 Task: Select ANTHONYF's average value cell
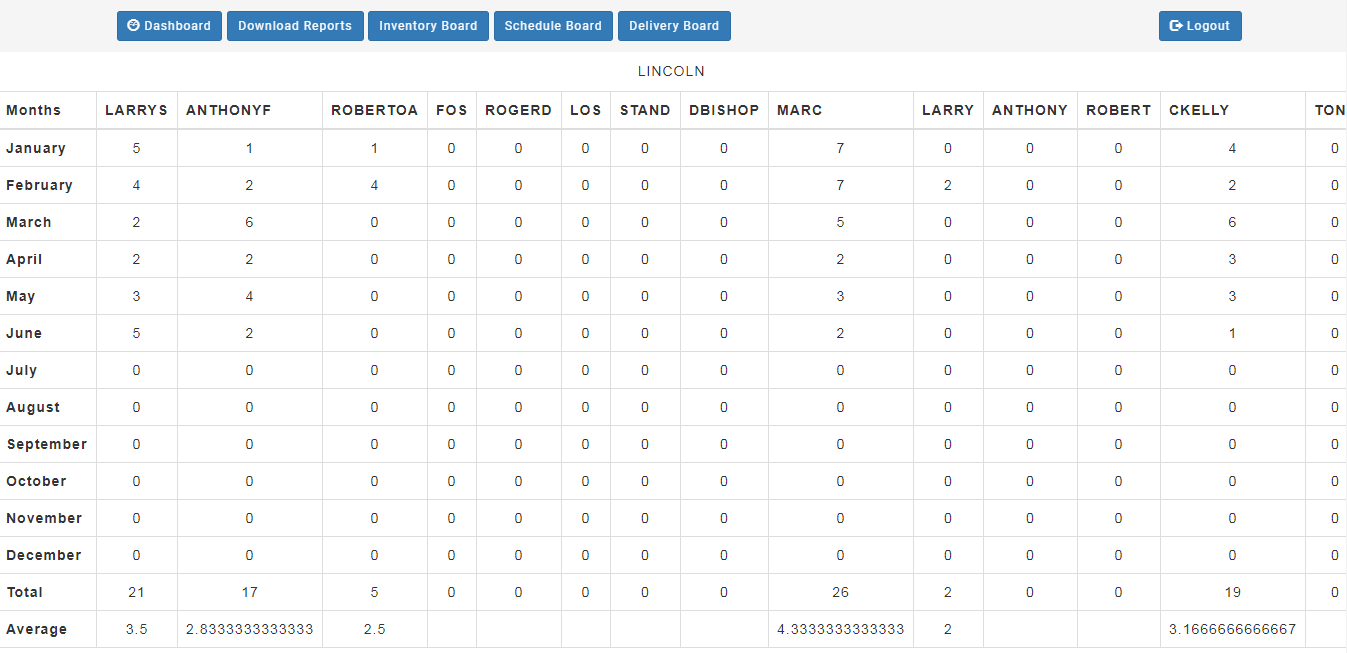click(249, 629)
